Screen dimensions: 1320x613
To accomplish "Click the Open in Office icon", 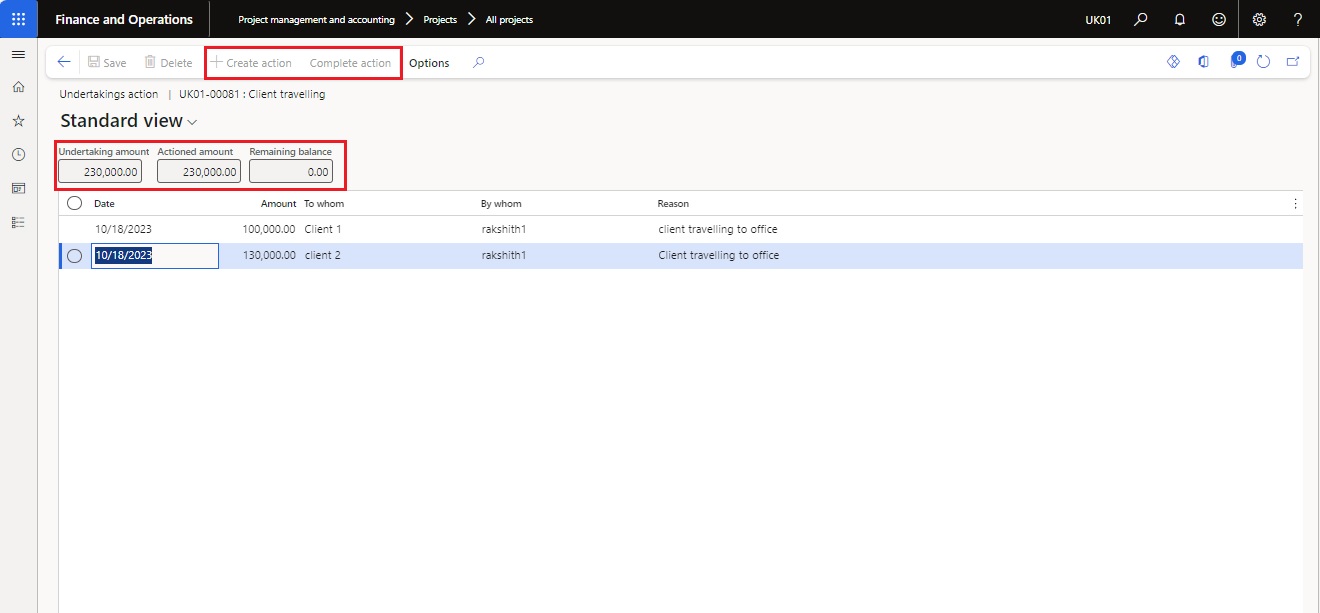I will click(1204, 62).
